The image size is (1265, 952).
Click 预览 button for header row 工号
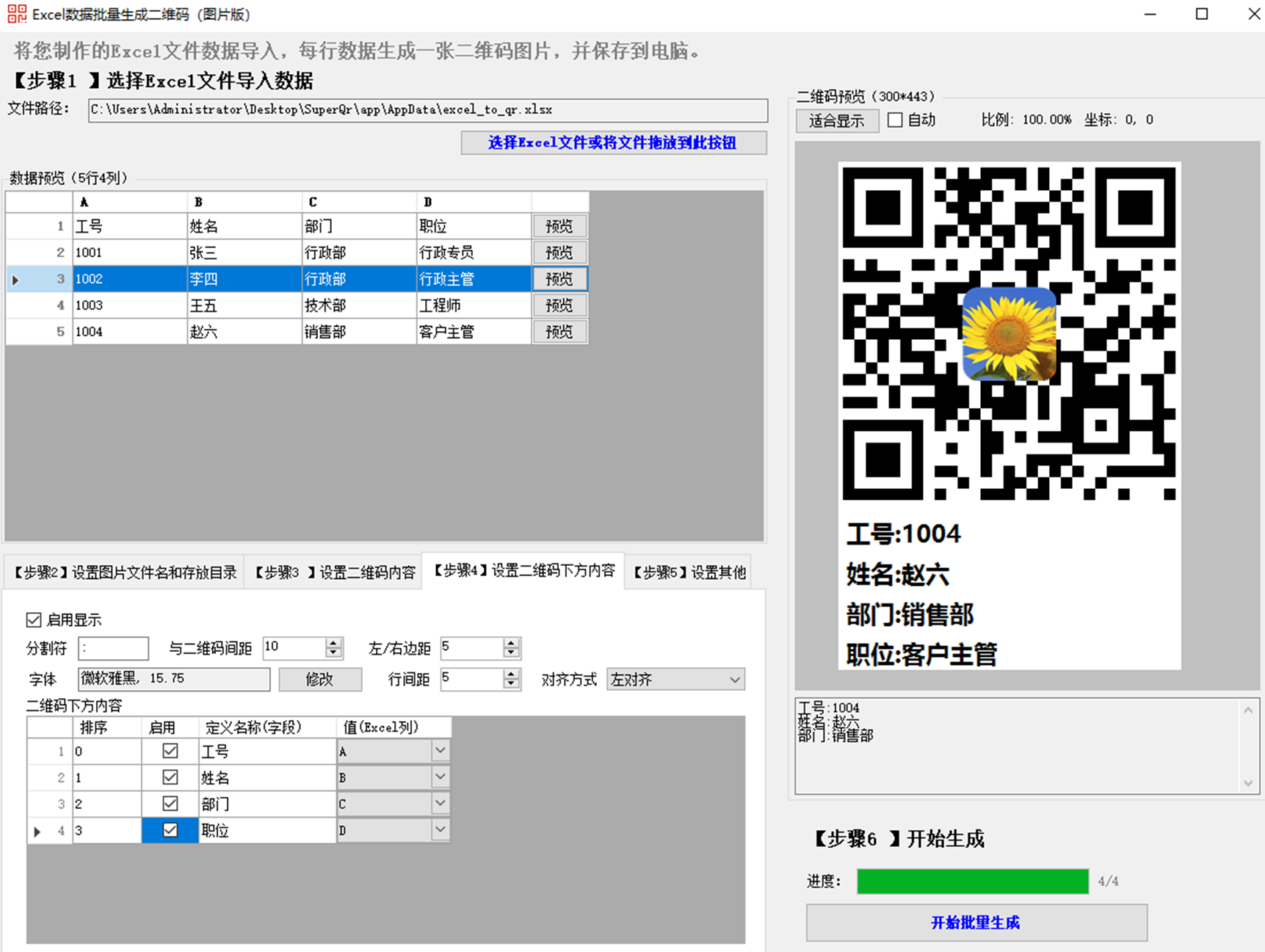(x=559, y=226)
